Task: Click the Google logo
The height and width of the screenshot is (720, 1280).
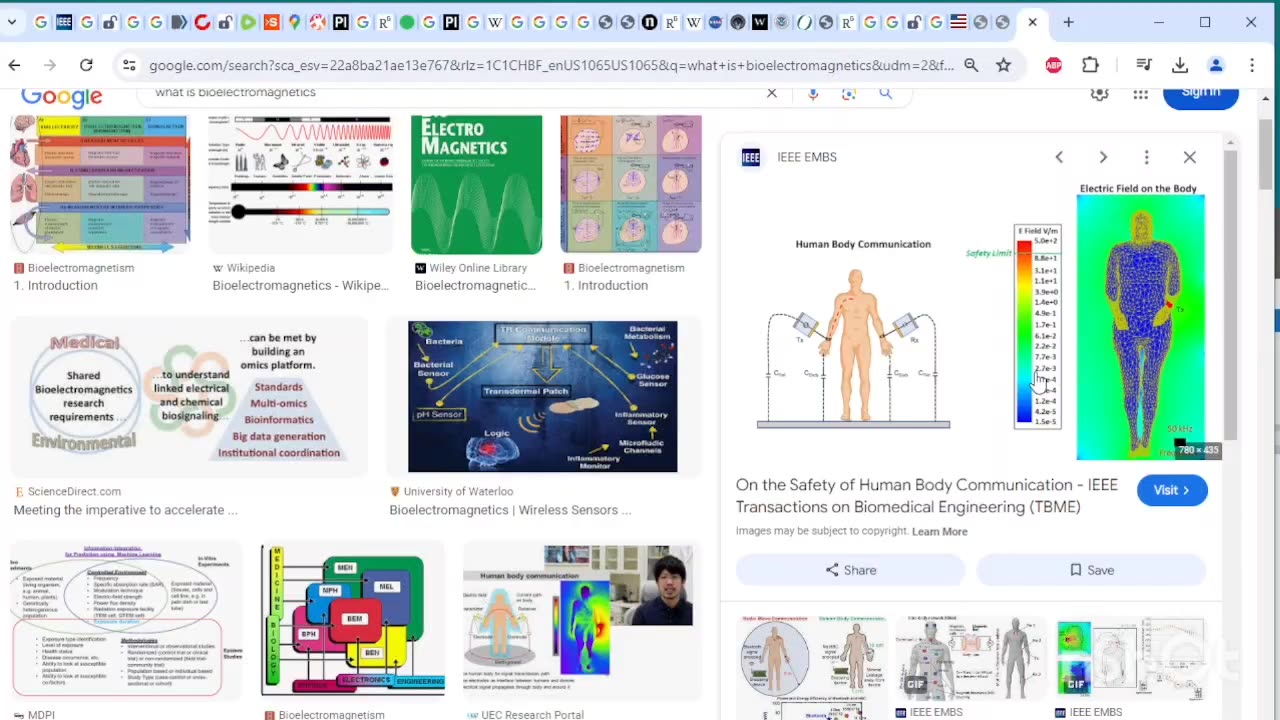Action: [x=62, y=96]
